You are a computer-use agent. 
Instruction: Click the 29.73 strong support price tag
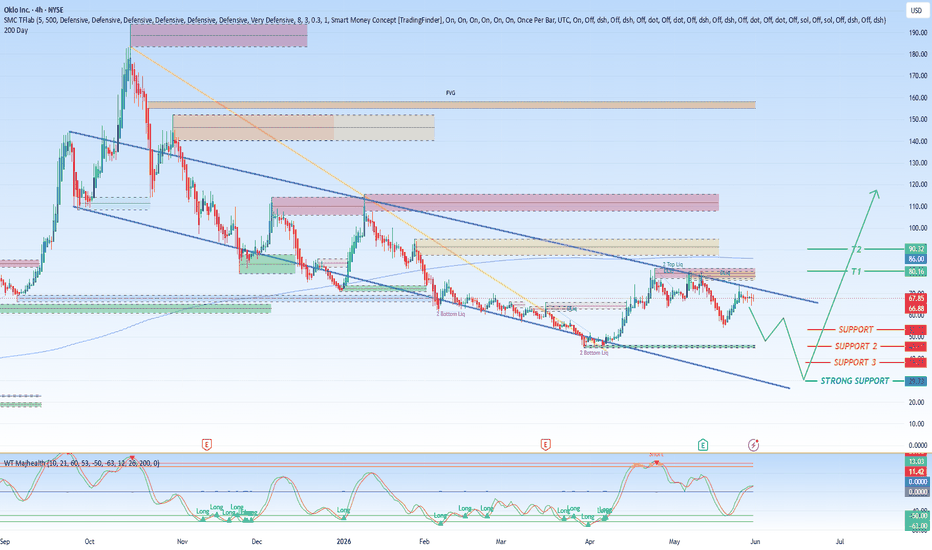tap(916, 381)
